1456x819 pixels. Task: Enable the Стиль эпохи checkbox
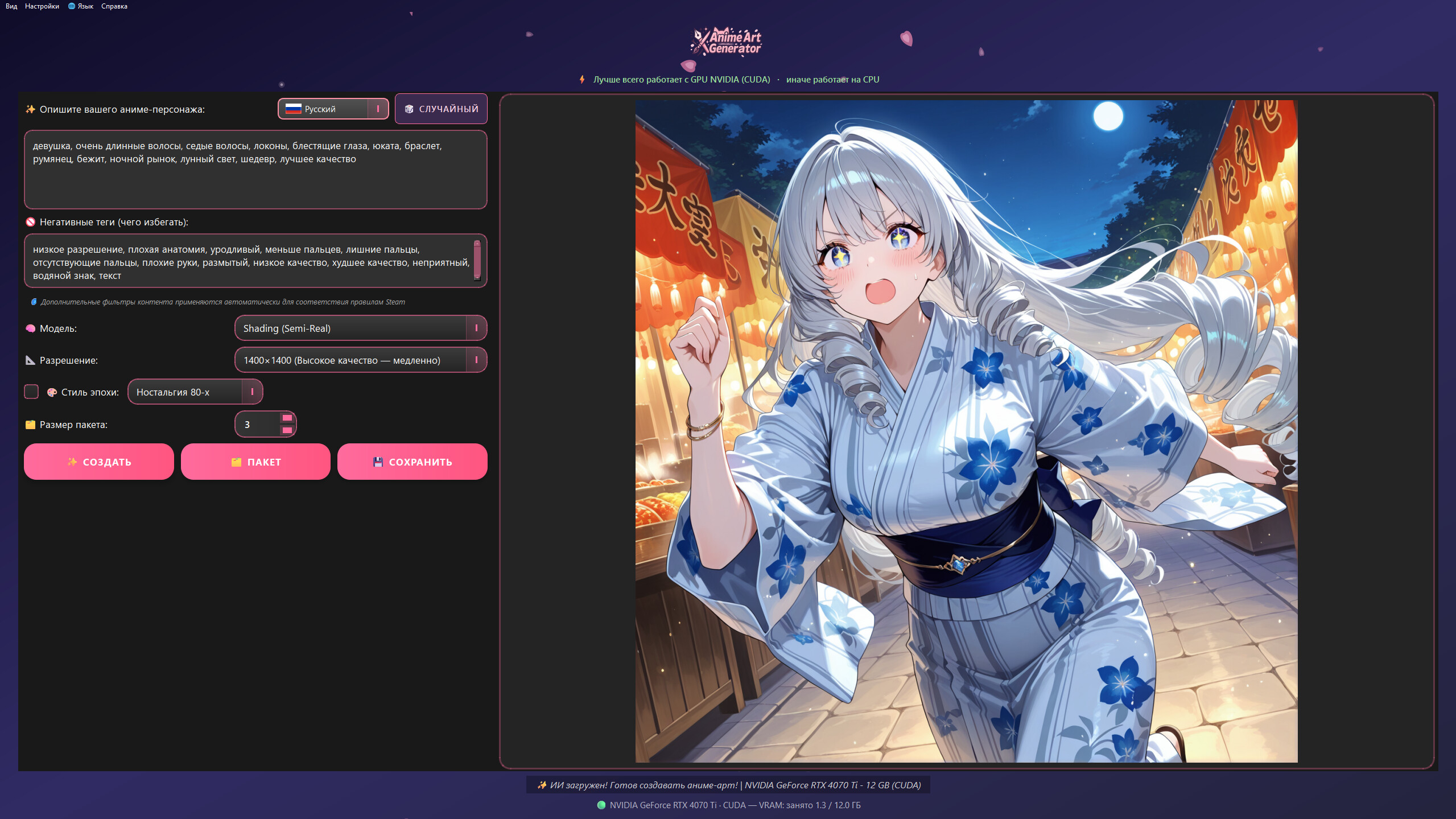point(31,392)
